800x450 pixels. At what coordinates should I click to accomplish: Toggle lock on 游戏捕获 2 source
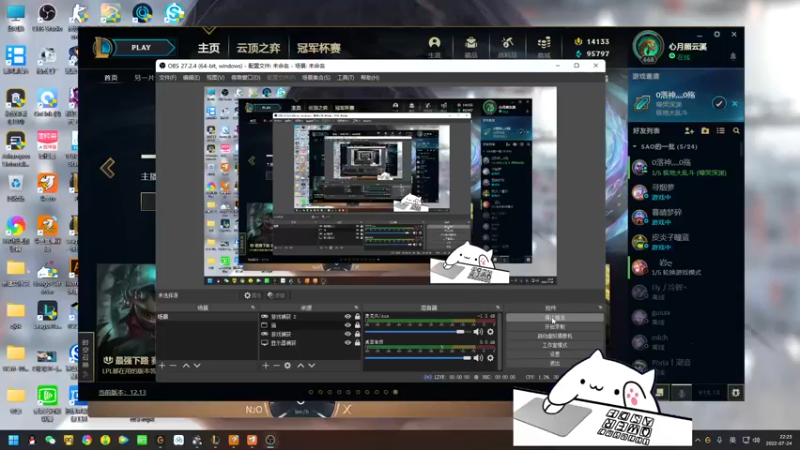click(357, 317)
